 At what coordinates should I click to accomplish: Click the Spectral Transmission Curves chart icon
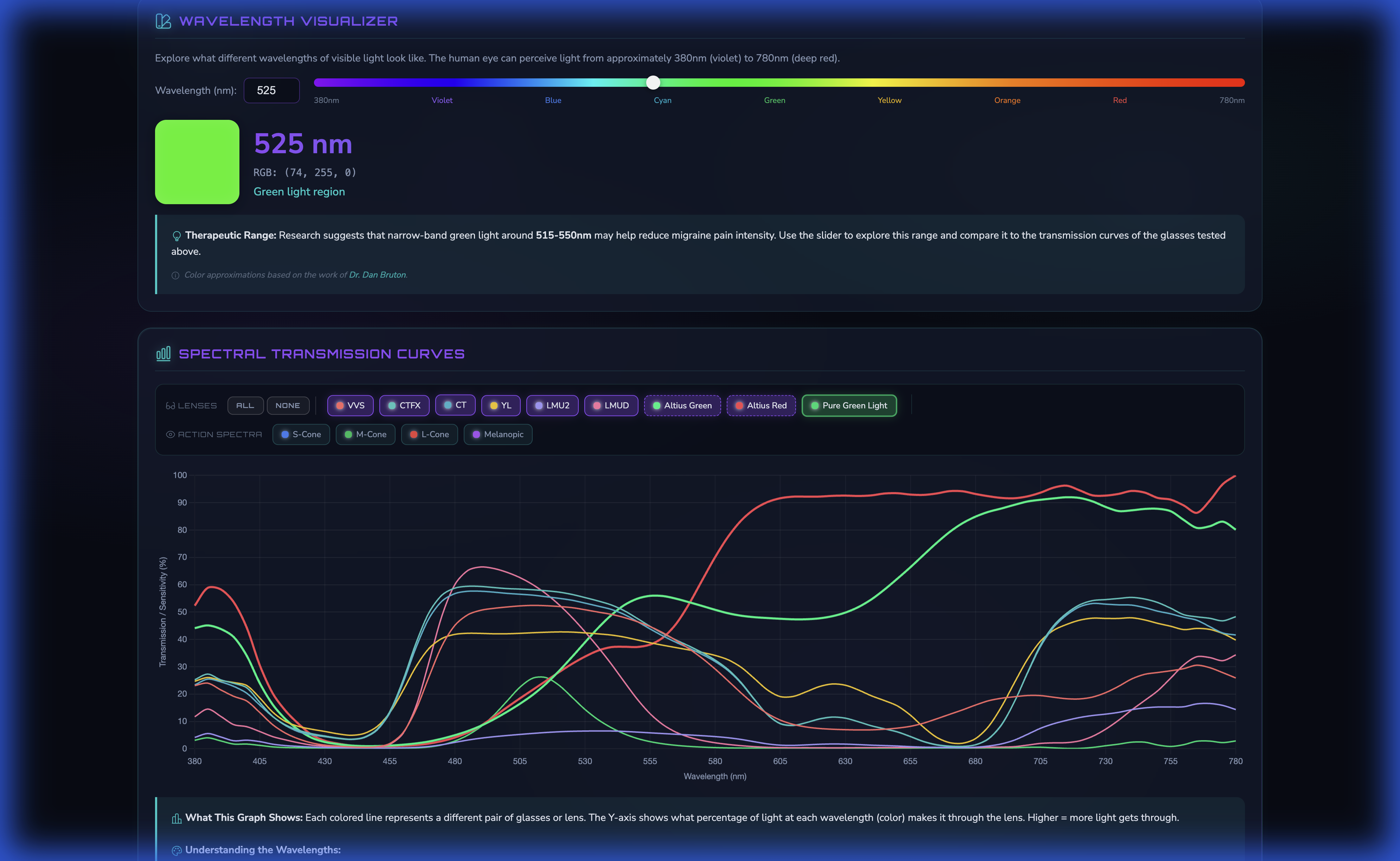click(x=163, y=354)
